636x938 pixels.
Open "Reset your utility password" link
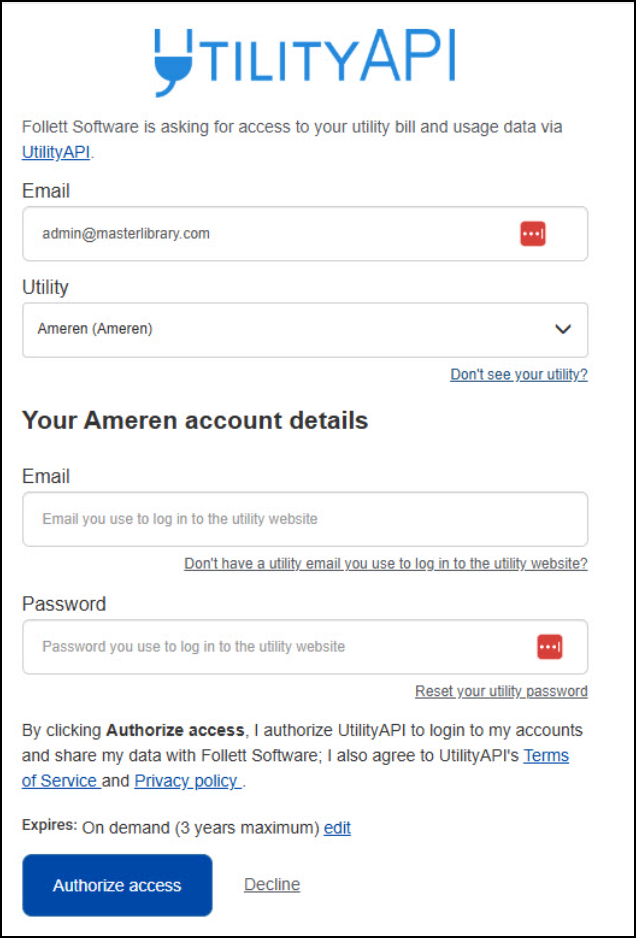click(501, 691)
